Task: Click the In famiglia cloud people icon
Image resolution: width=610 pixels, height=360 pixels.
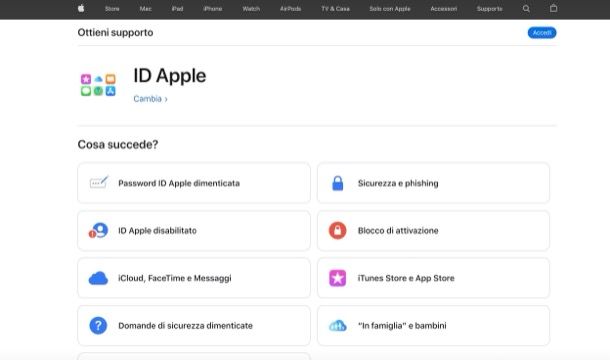Action: point(337,325)
